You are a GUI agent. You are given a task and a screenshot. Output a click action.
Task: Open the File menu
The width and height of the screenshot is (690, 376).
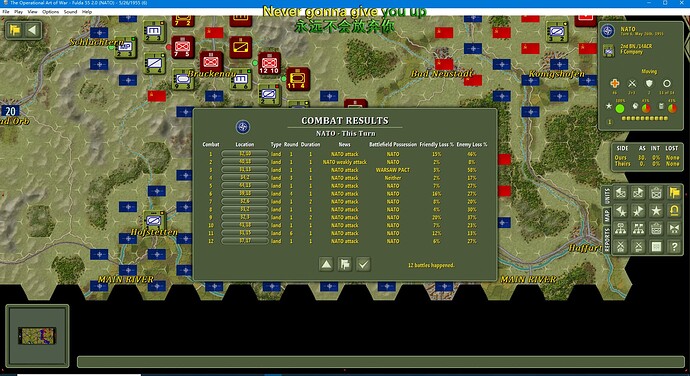click(6, 12)
